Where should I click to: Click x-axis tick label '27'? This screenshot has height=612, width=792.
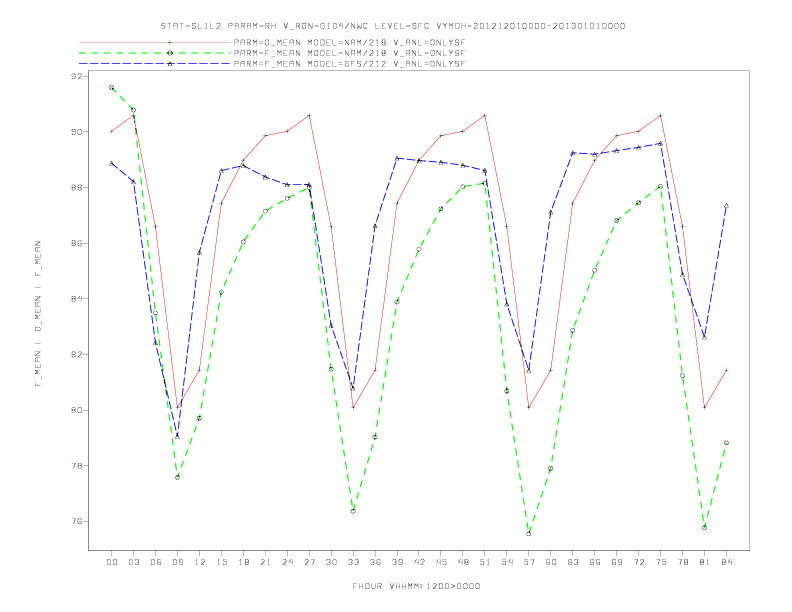(x=309, y=562)
